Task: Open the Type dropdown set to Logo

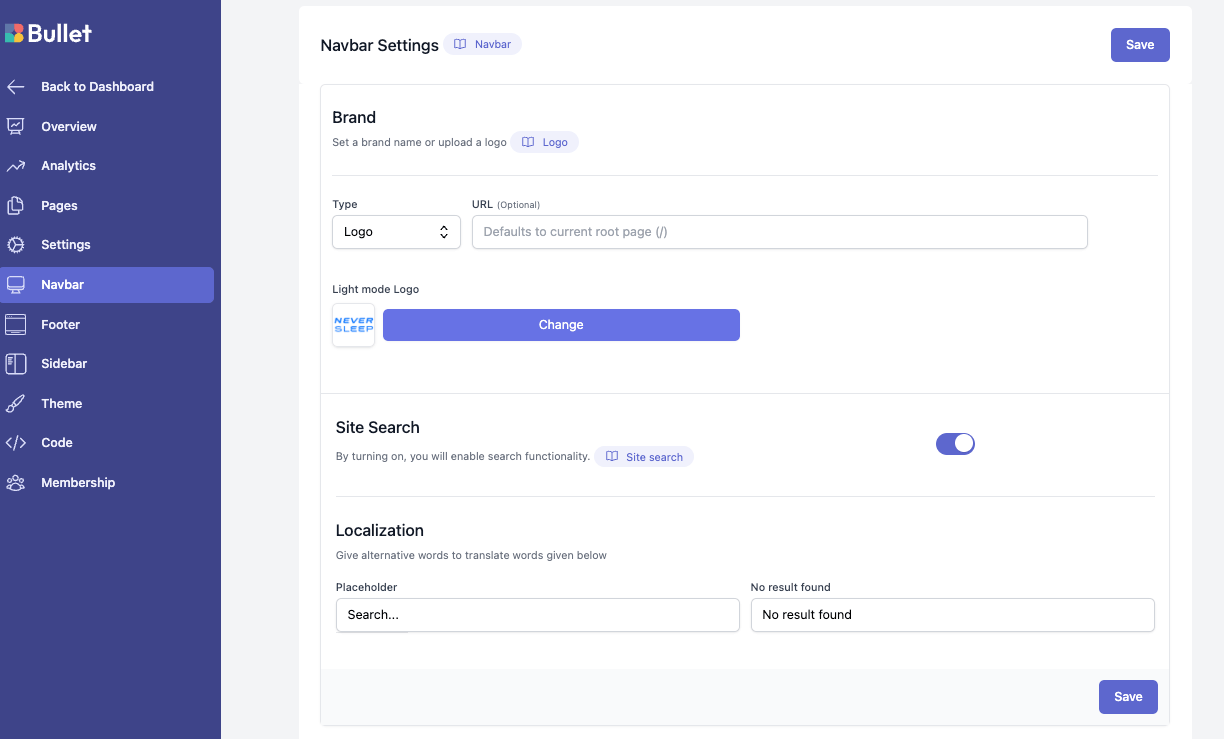Action: [x=396, y=232]
